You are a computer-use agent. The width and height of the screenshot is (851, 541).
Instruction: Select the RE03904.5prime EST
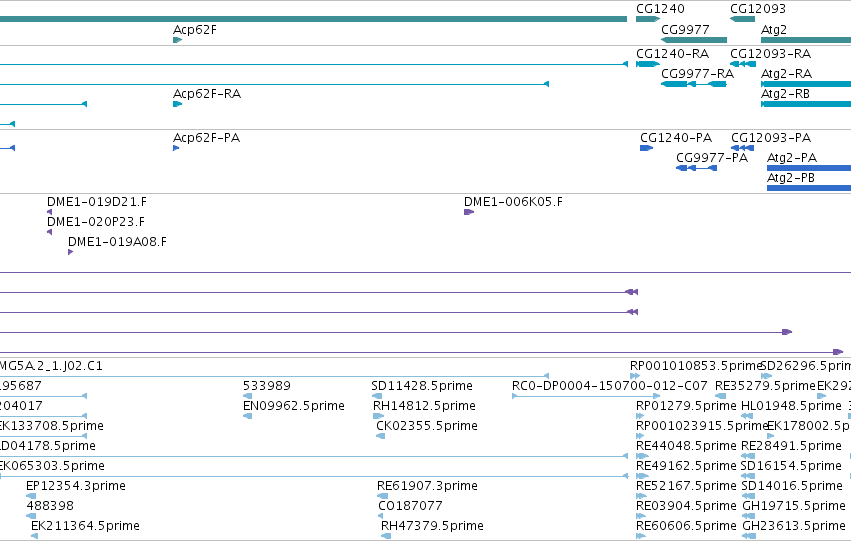[641, 516]
